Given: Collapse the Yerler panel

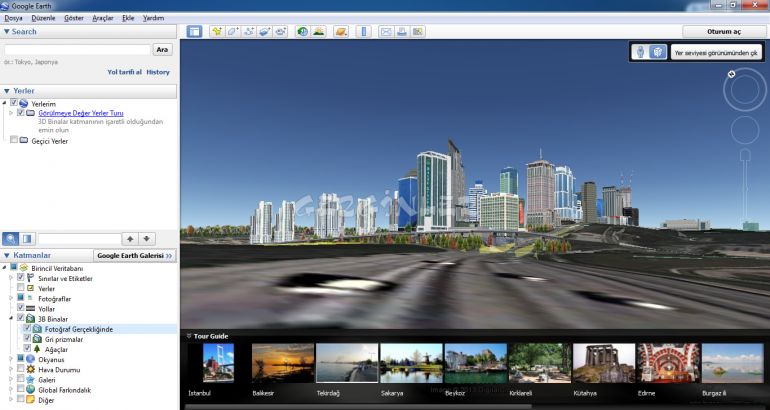Looking at the screenshot, I should pyautogui.click(x=6, y=91).
